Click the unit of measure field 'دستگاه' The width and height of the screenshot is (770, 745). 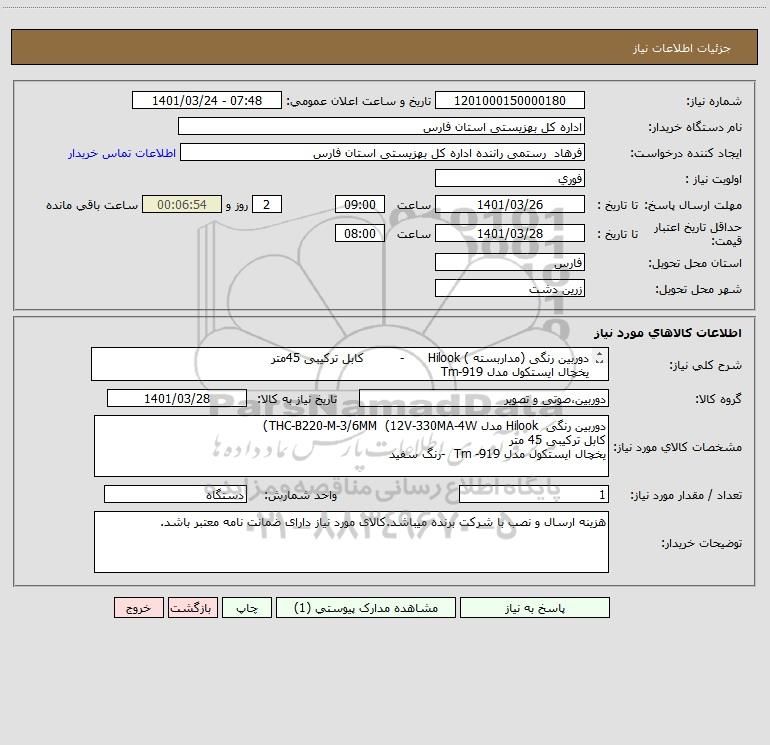point(175,494)
